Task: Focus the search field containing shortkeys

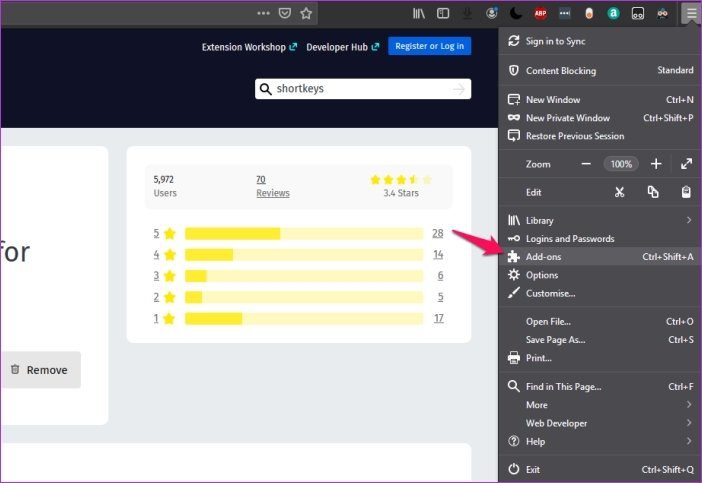Action: (363, 89)
